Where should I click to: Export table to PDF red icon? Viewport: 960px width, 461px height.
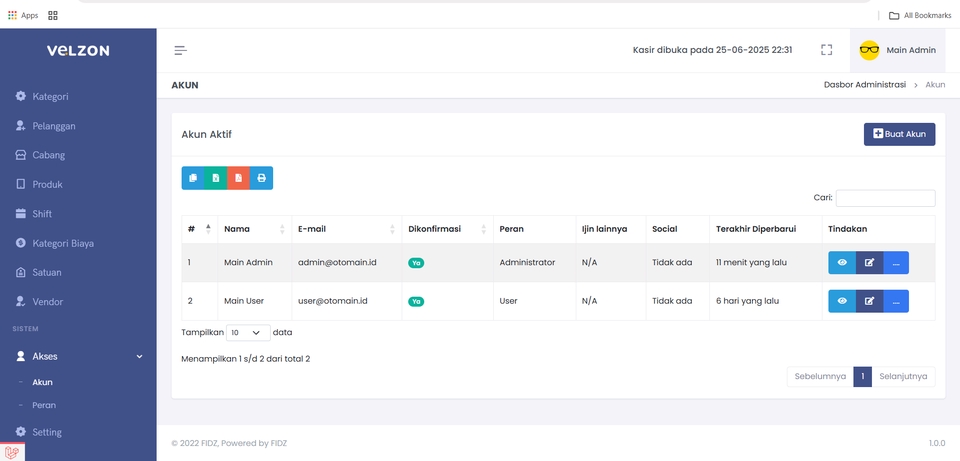pyautogui.click(x=238, y=178)
